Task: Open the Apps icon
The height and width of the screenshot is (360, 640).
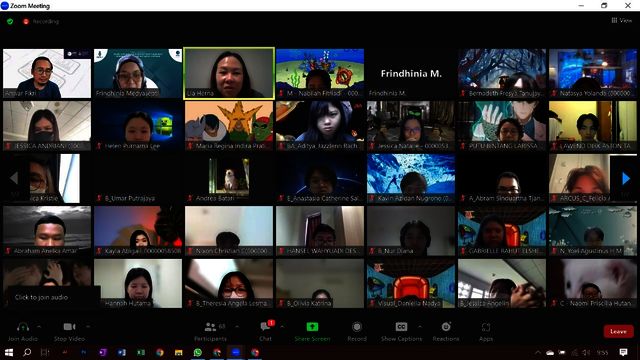Action: pyautogui.click(x=486, y=327)
